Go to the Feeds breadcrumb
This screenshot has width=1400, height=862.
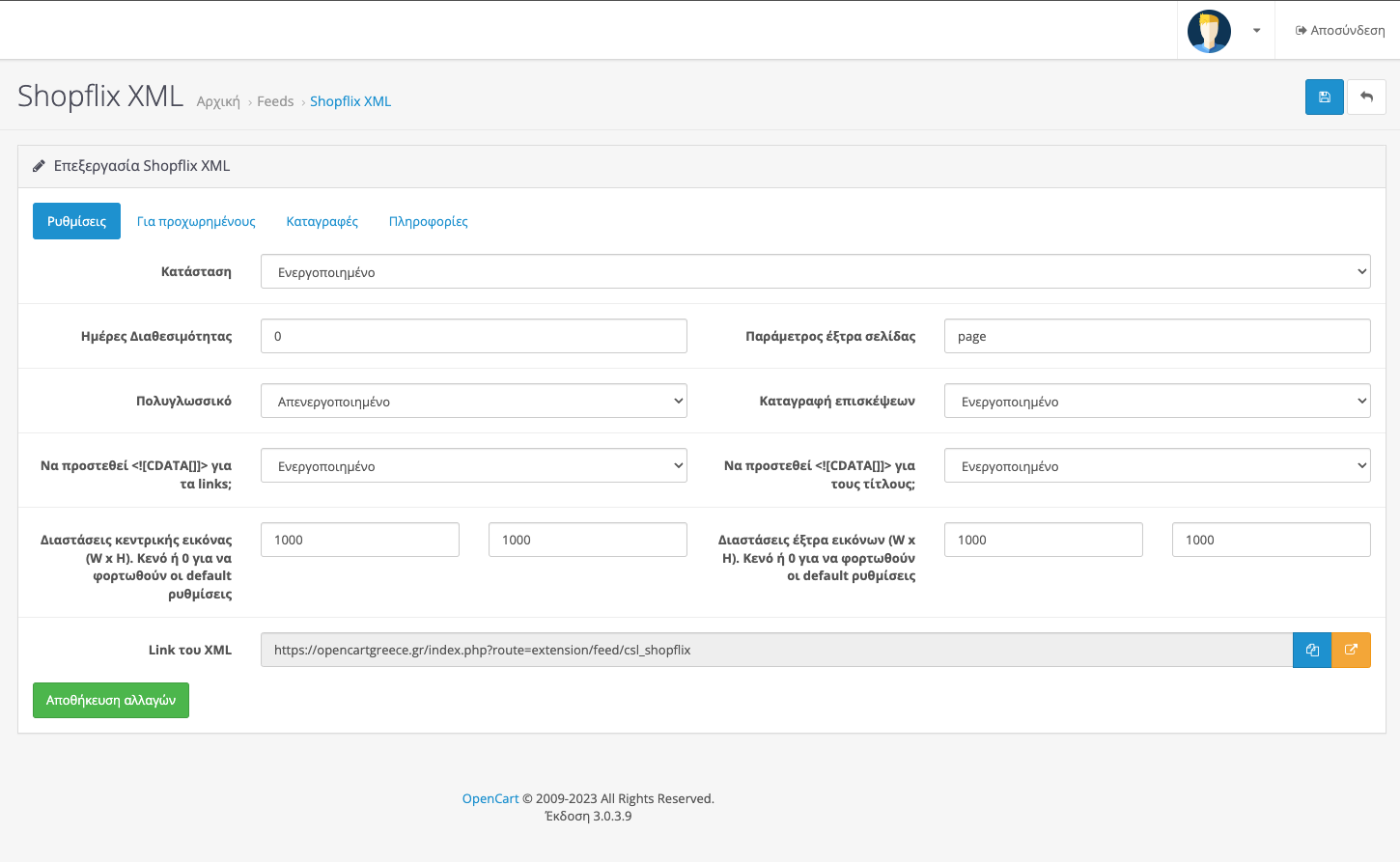(x=275, y=101)
